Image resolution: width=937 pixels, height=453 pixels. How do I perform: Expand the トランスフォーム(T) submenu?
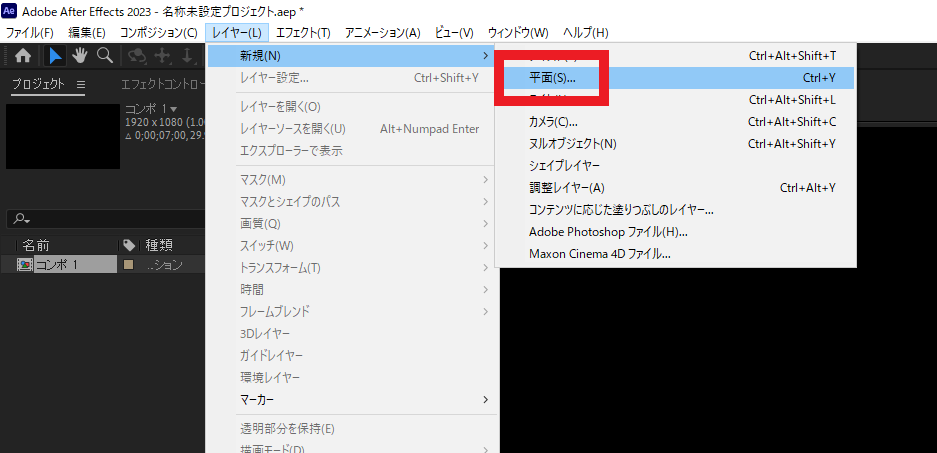click(351, 268)
